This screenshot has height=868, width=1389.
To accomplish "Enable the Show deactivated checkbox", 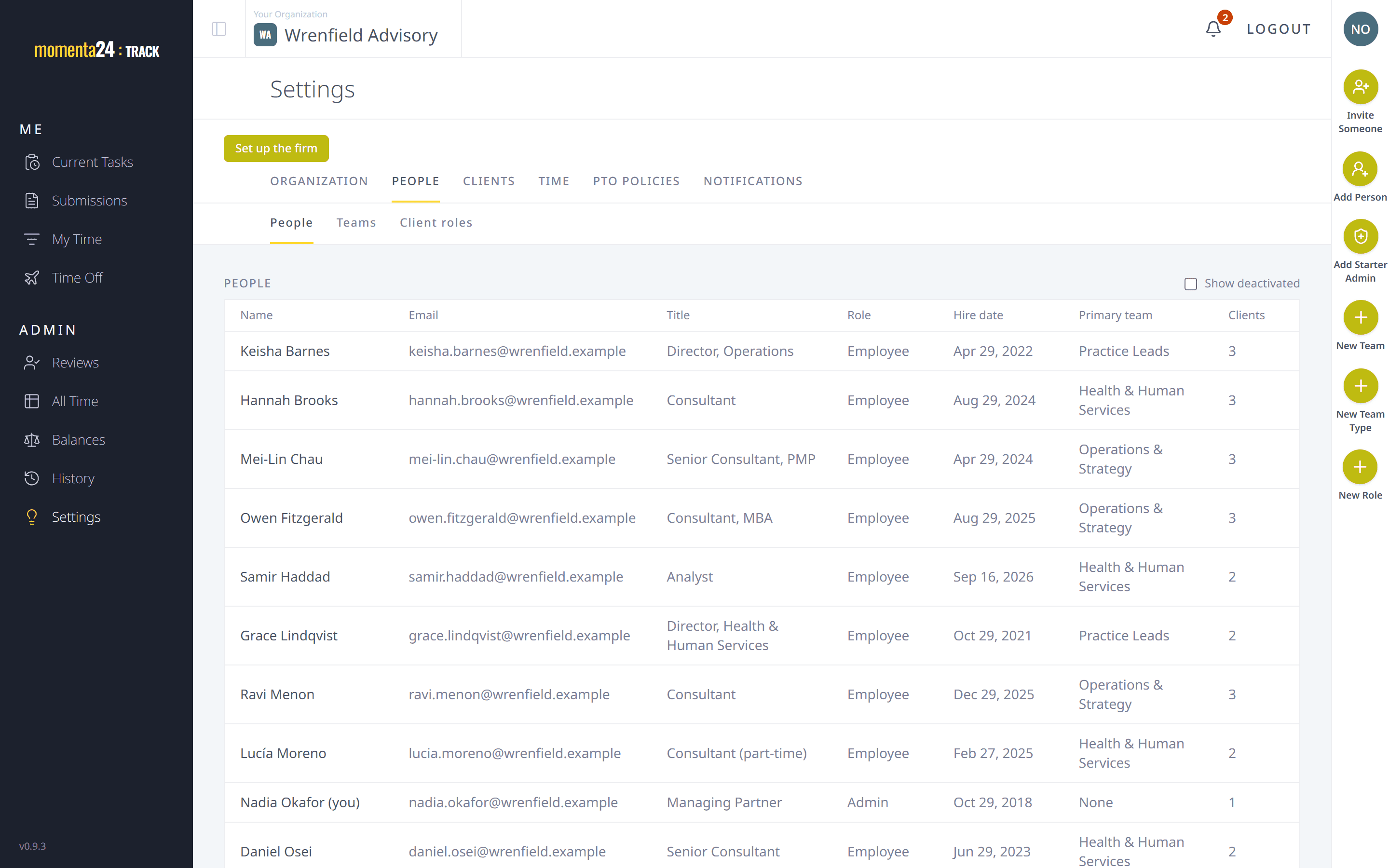I will 1190,284.
